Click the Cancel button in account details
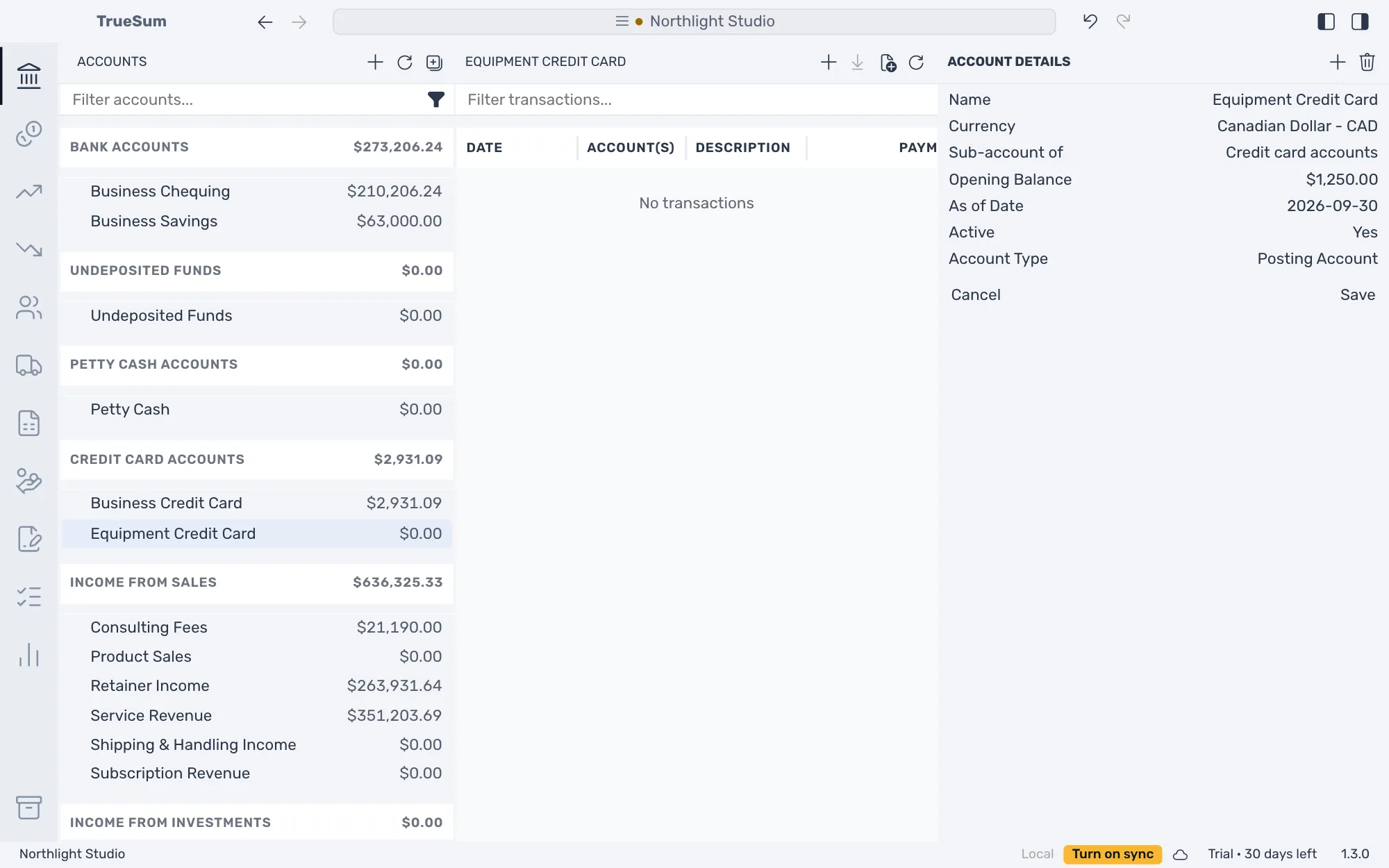Viewport: 1389px width, 868px height. 976,295
